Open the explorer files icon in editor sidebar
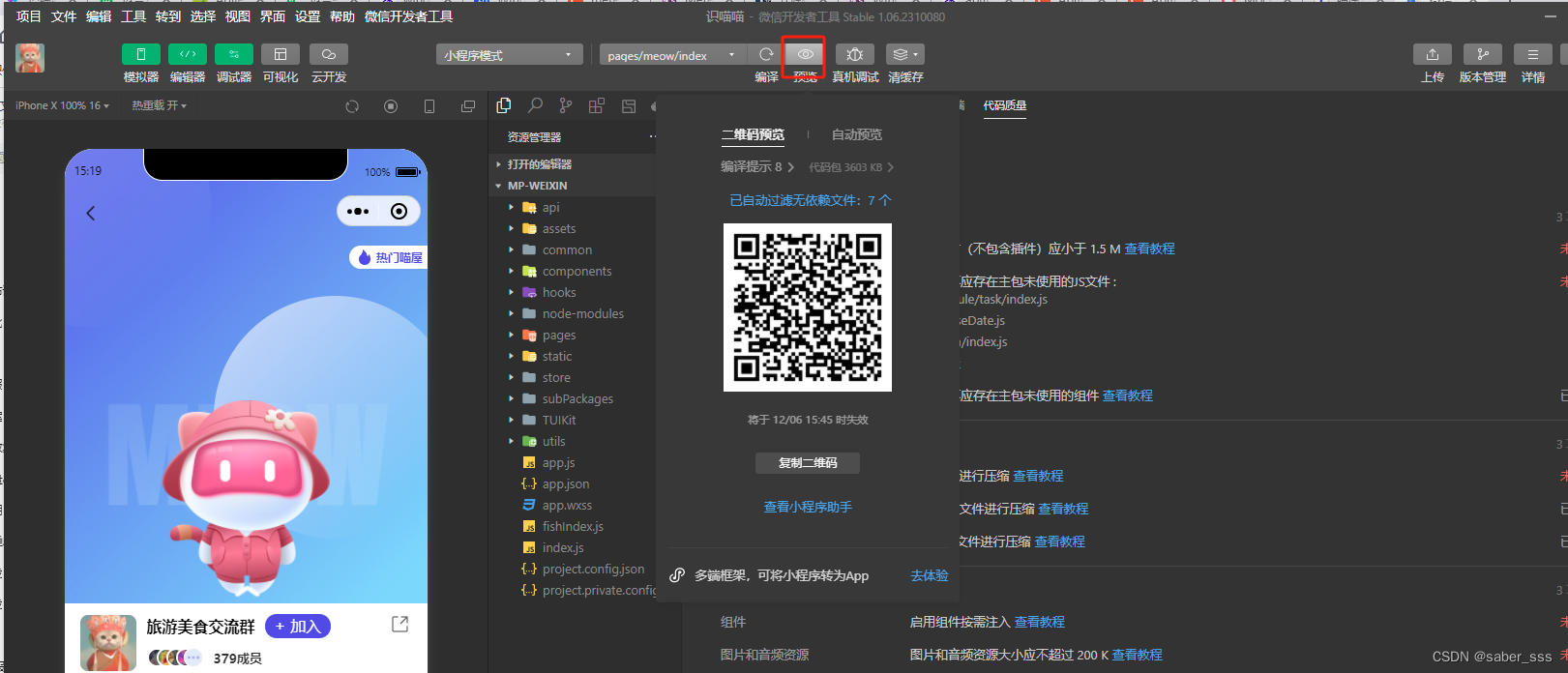Viewport: 1568px width, 673px height. 504,105
